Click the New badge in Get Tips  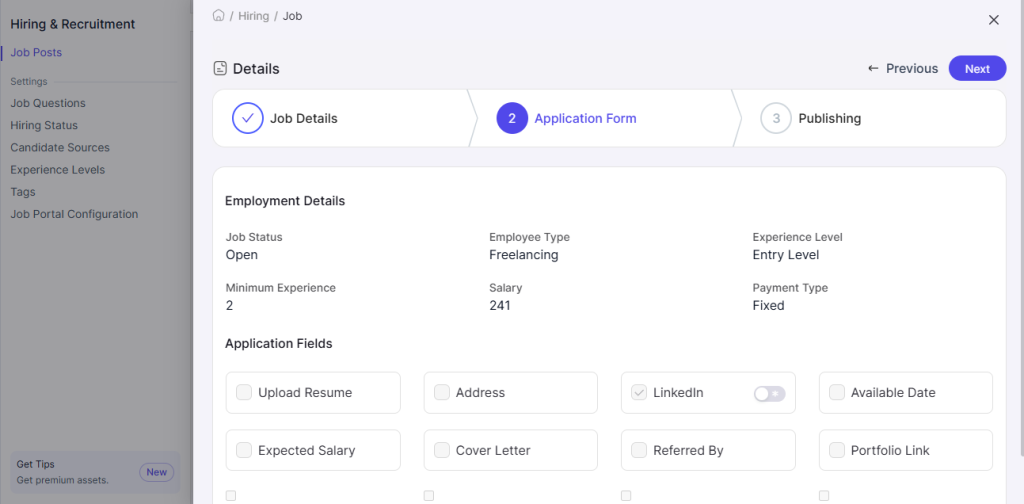coord(156,472)
